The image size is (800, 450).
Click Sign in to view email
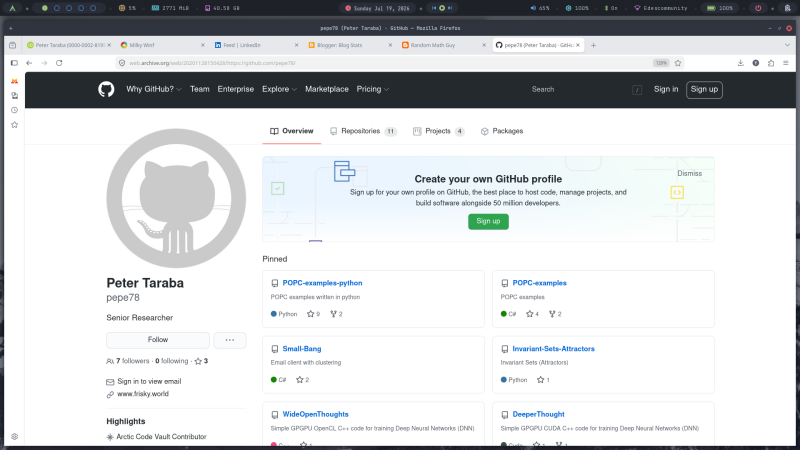(x=149, y=382)
